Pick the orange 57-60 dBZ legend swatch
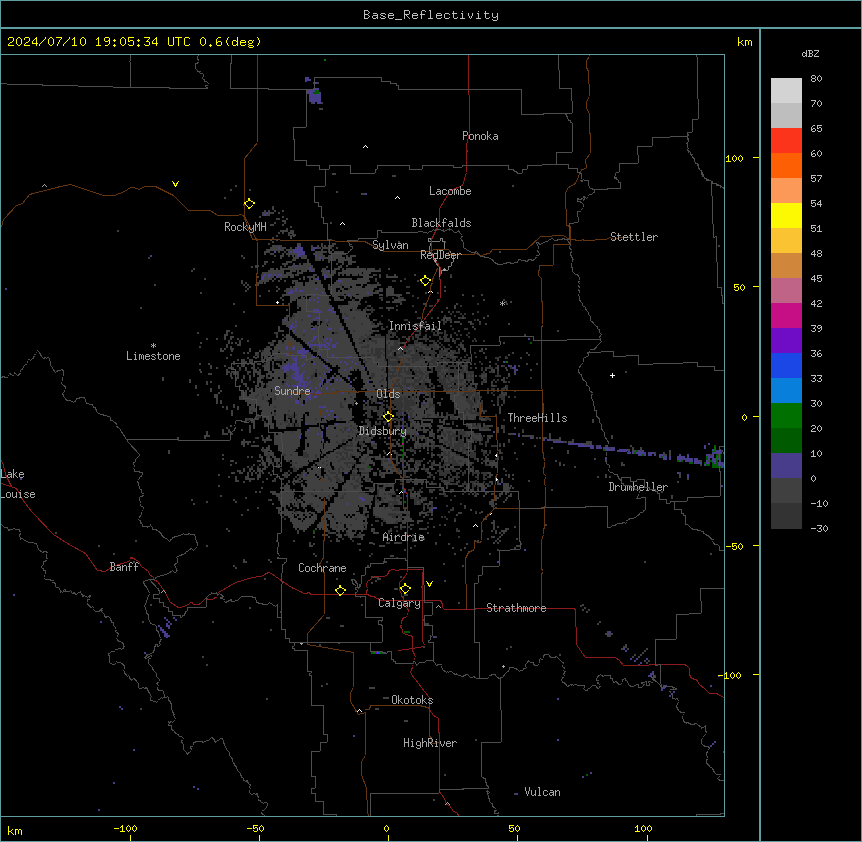The image size is (862, 842). click(786, 165)
